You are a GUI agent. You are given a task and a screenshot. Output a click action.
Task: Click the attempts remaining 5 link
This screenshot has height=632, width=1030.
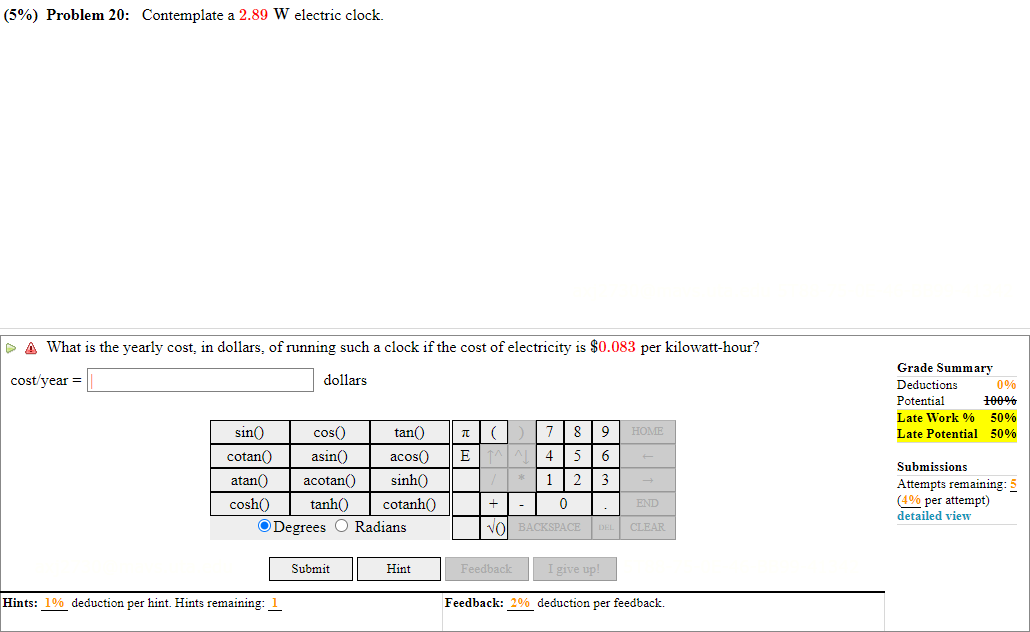tap(1013, 483)
